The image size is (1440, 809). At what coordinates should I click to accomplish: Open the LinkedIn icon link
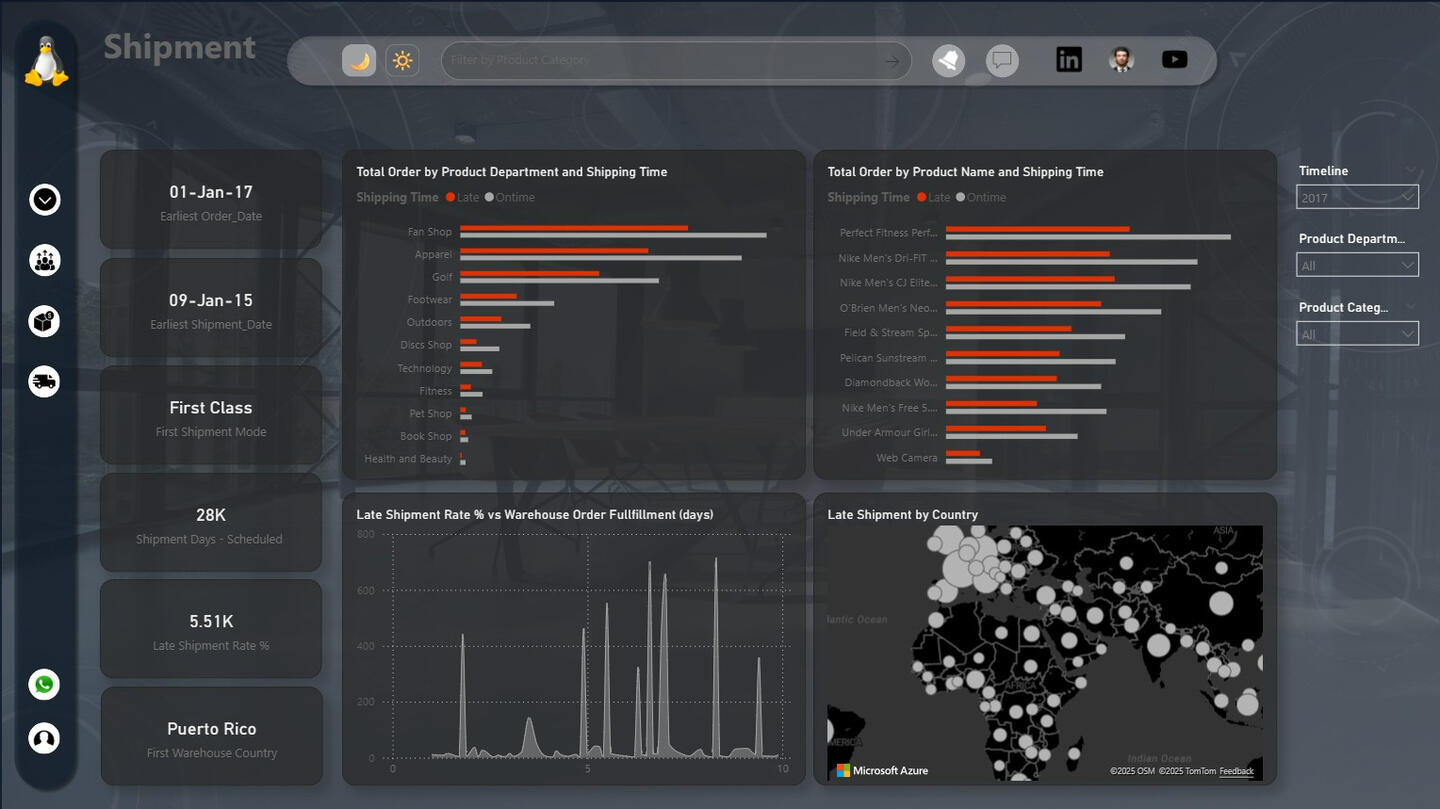[x=1068, y=60]
